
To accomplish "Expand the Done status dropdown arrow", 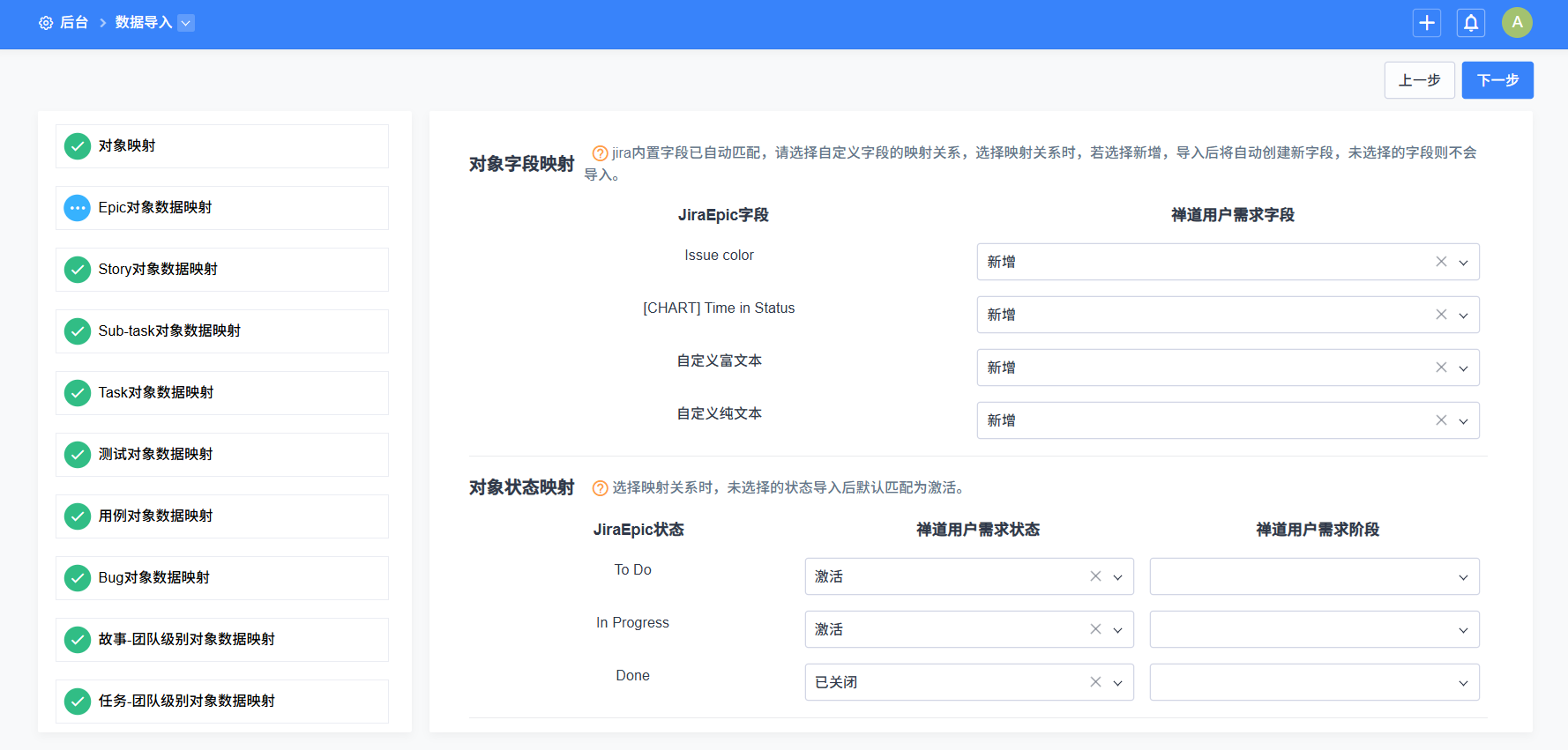I will click(x=1117, y=683).
